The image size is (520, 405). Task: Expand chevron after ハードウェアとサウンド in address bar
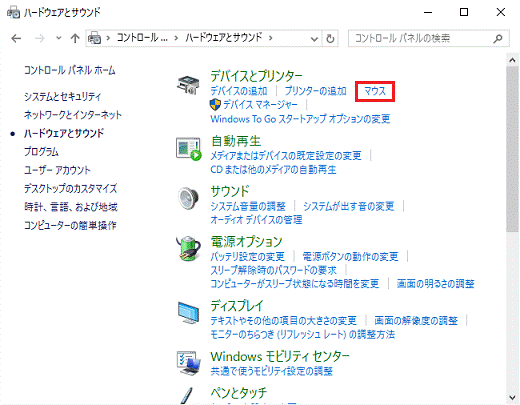pos(270,38)
